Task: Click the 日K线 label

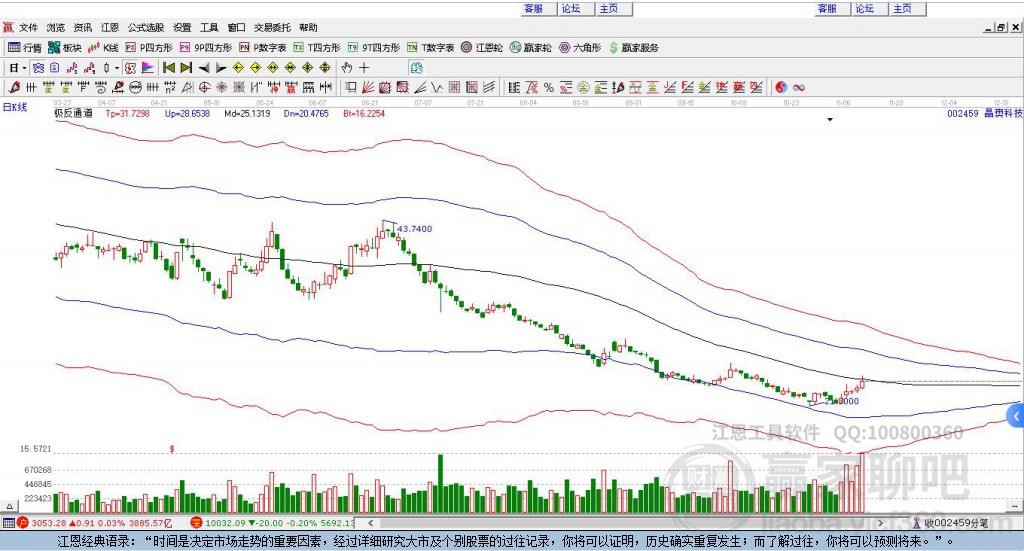Action: click(15, 107)
